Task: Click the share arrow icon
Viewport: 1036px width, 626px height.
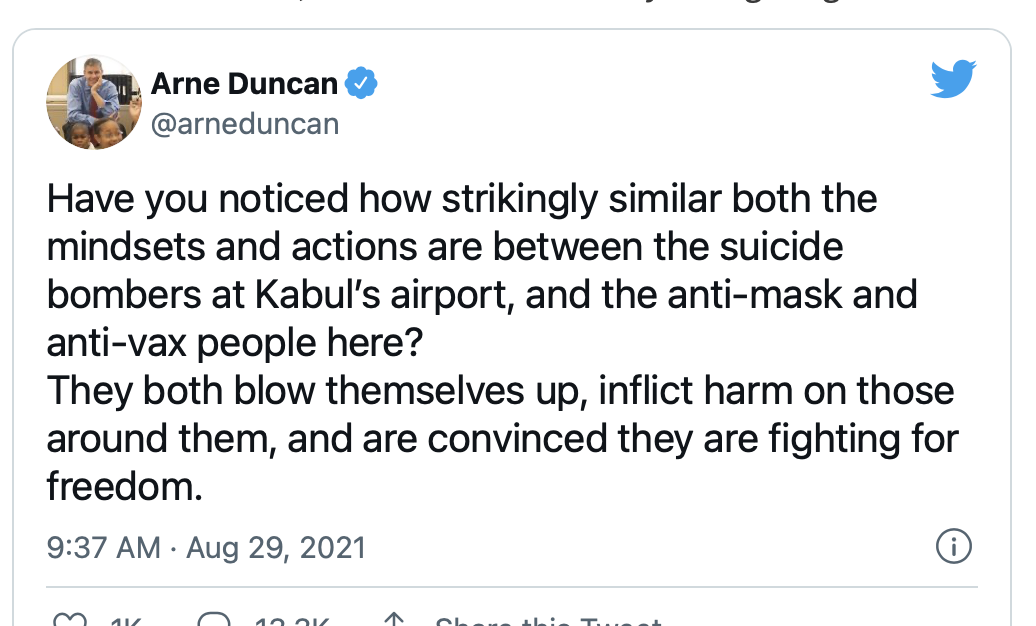Action: [x=394, y=620]
